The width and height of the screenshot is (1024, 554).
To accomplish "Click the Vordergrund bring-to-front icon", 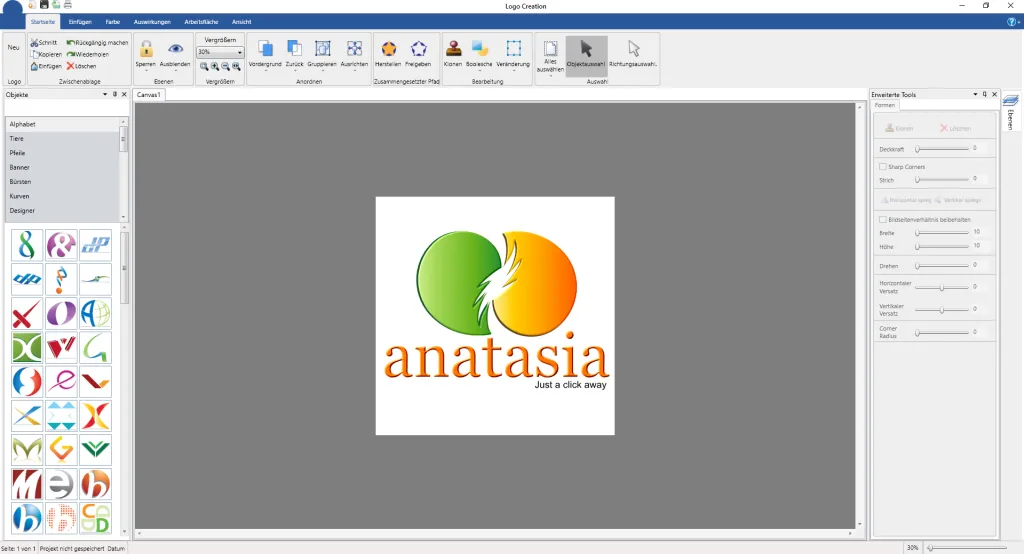I will tap(265, 48).
